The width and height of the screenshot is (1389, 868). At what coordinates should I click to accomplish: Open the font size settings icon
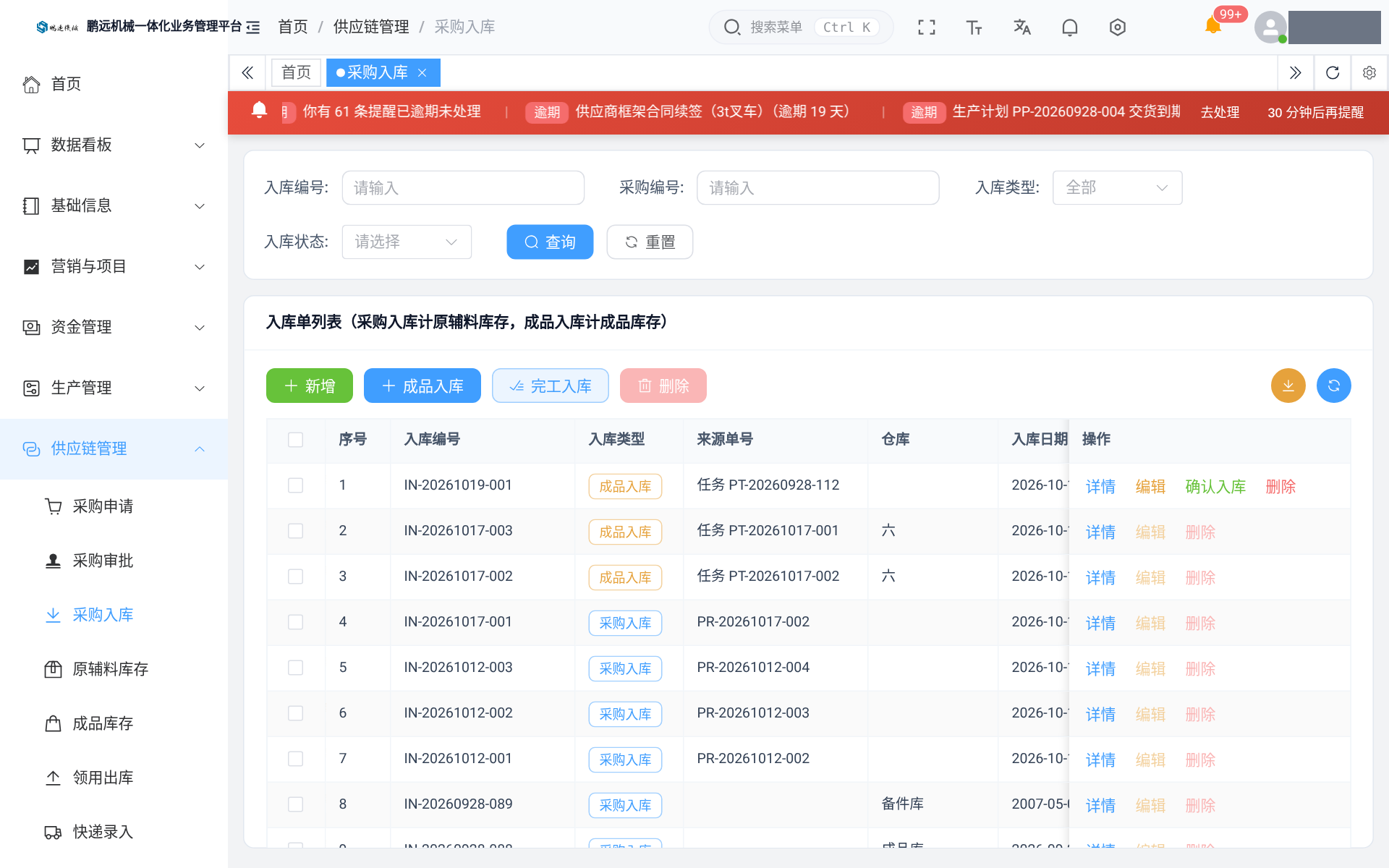(974, 27)
